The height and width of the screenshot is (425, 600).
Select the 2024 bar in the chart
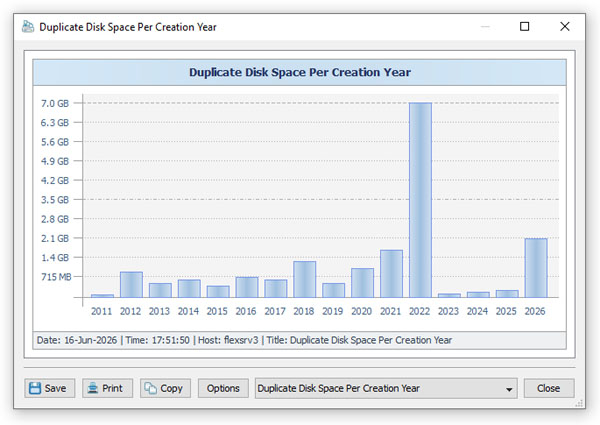point(478,295)
